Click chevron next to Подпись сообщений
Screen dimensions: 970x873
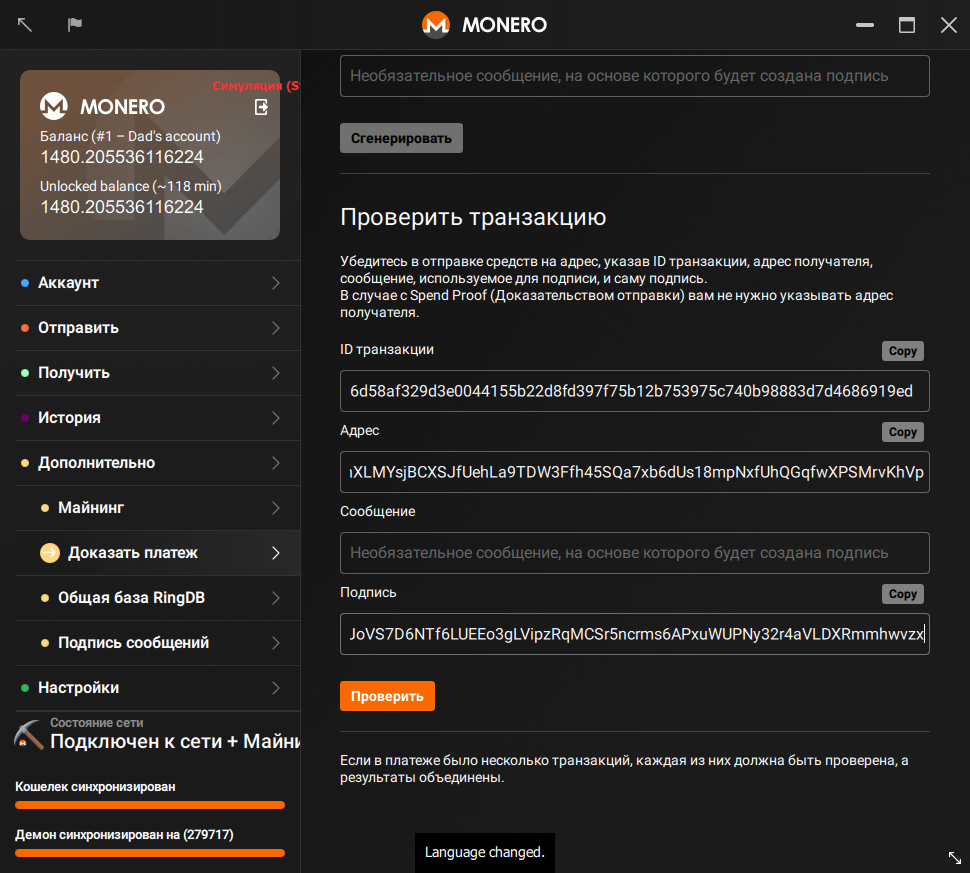276,643
